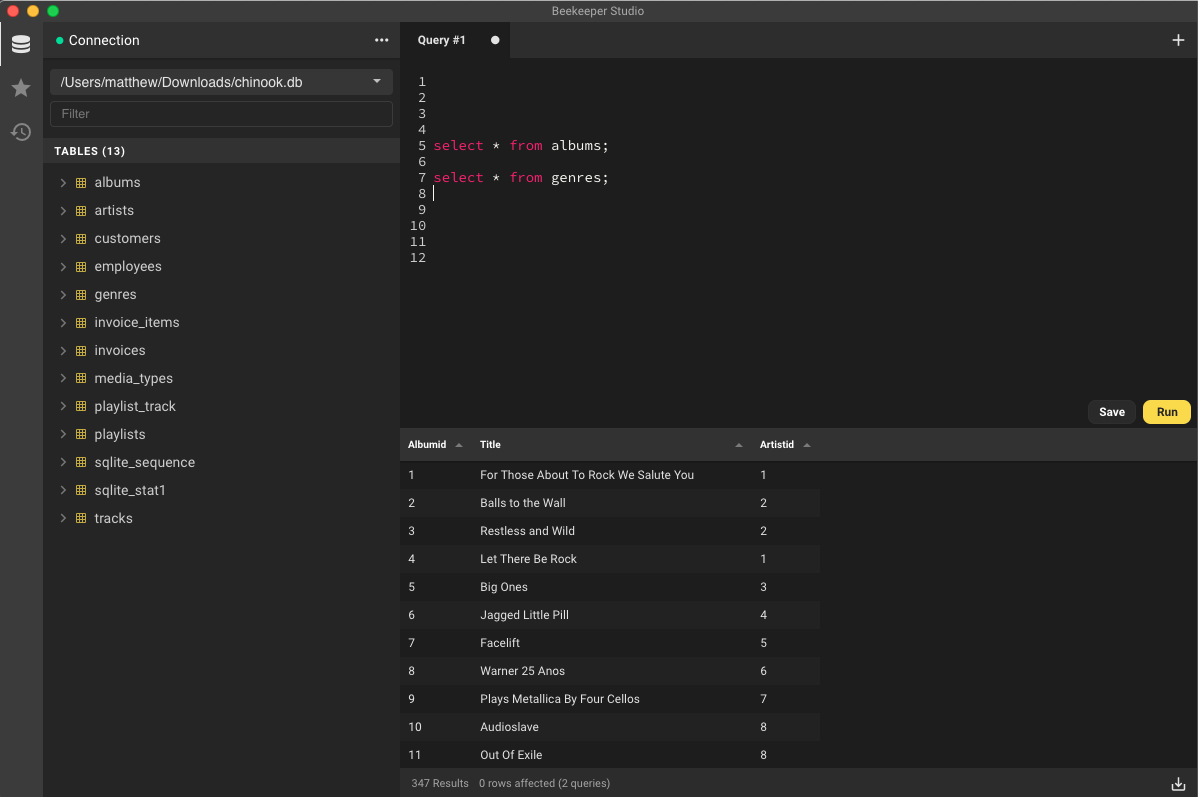This screenshot has width=1198, height=797.
Task: Click the playlist_track table grid icon
Action: pos(81,407)
